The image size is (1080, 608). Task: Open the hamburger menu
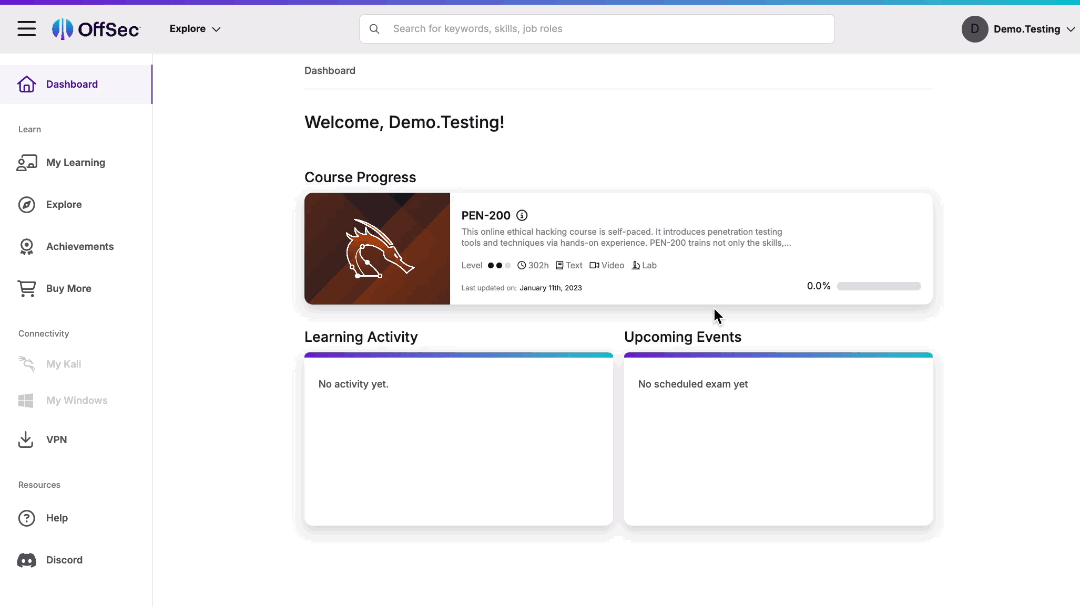click(x=27, y=28)
